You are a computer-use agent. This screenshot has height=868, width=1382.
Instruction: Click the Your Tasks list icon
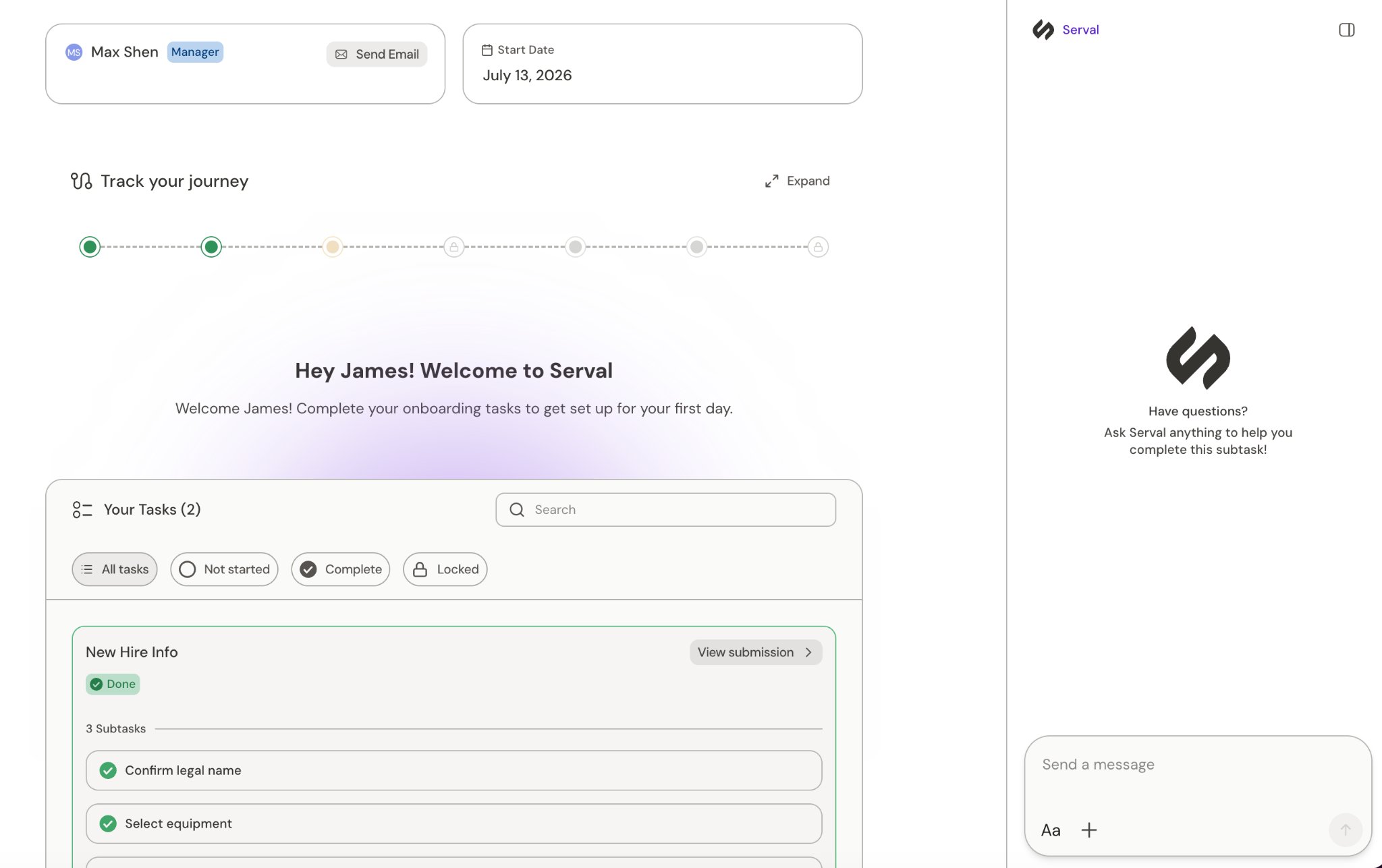click(82, 510)
